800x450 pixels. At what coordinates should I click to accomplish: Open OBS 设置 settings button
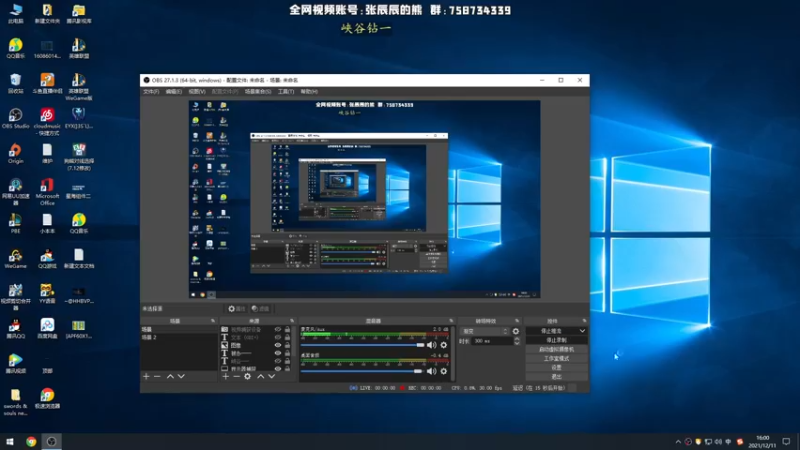pyautogui.click(x=556, y=368)
